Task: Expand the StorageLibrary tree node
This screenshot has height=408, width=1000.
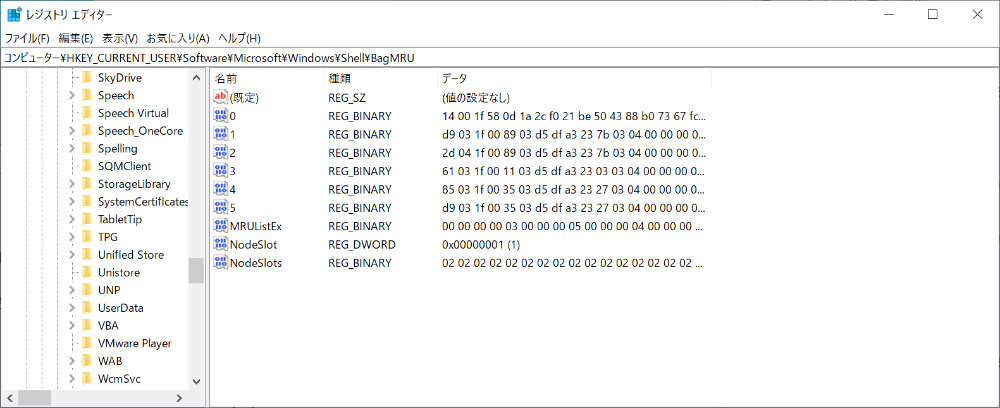Action: 72,184
